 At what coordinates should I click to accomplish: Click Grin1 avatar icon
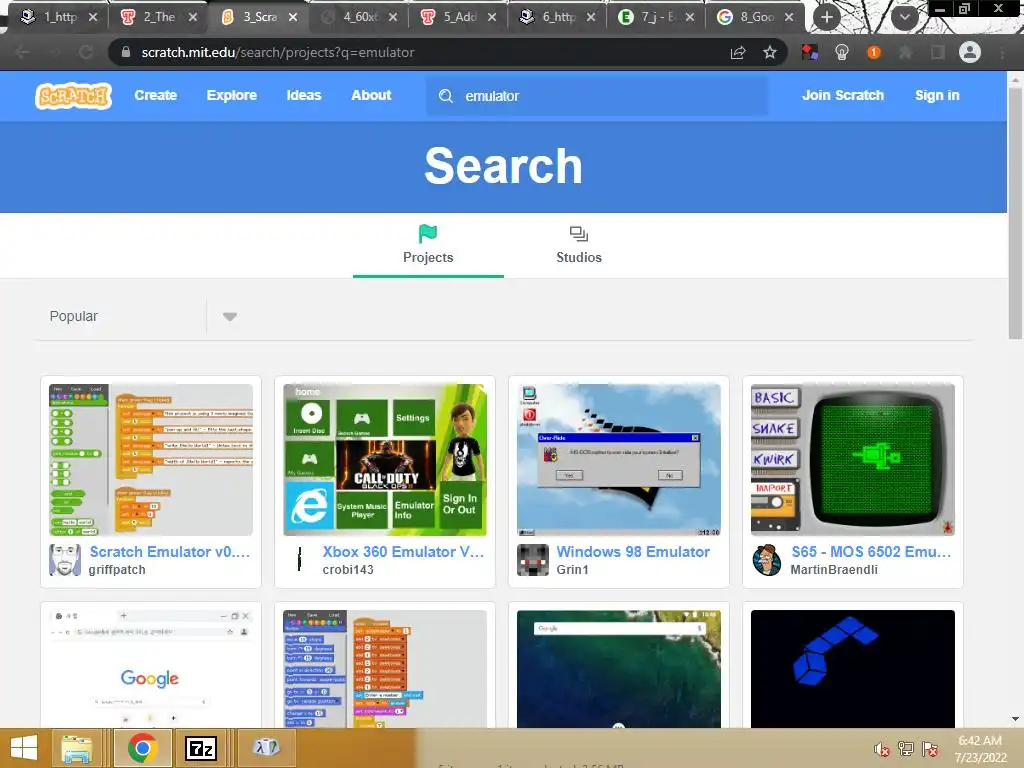pyautogui.click(x=533, y=560)
